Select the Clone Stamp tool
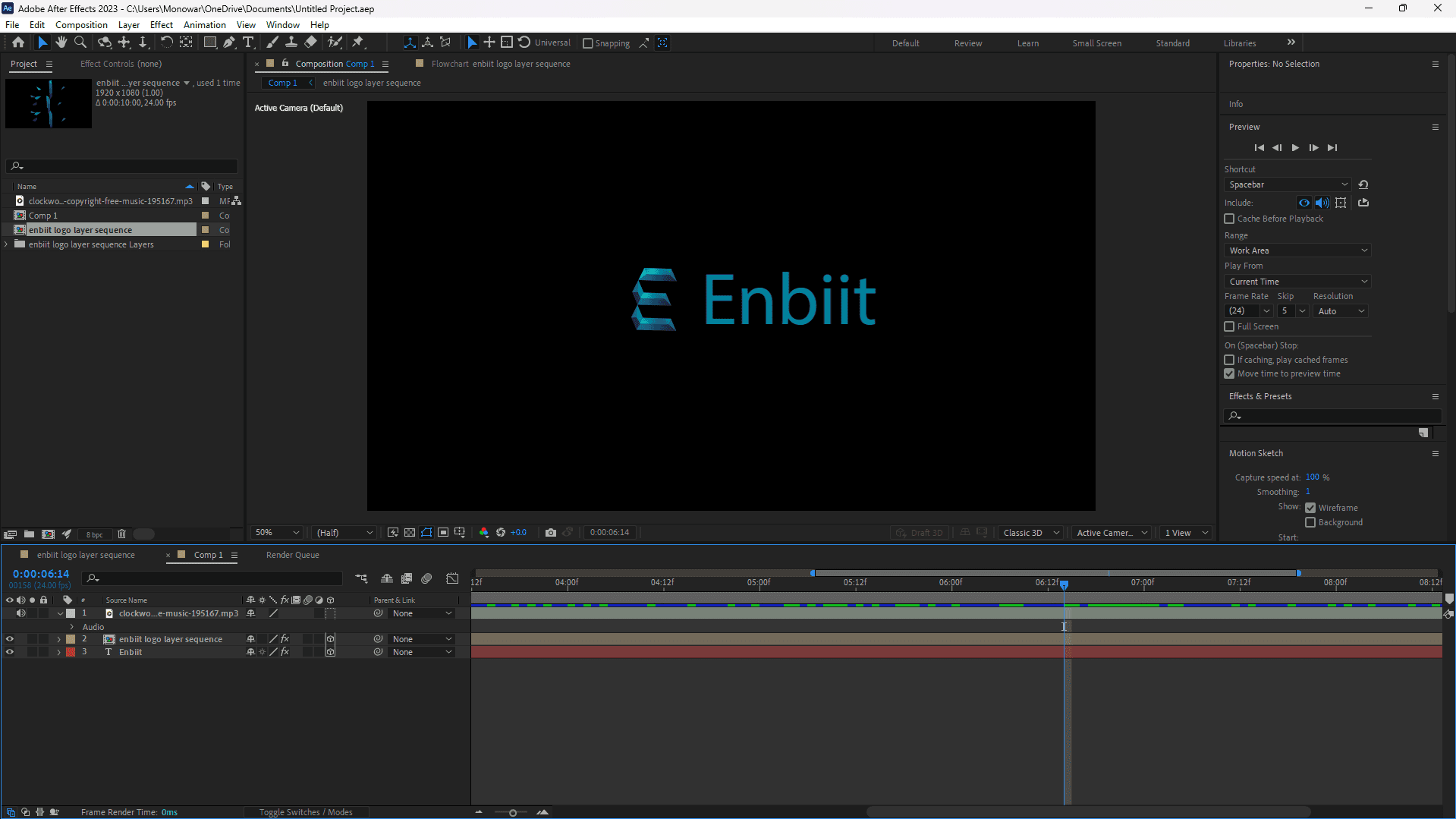 [x=291, y=43]
